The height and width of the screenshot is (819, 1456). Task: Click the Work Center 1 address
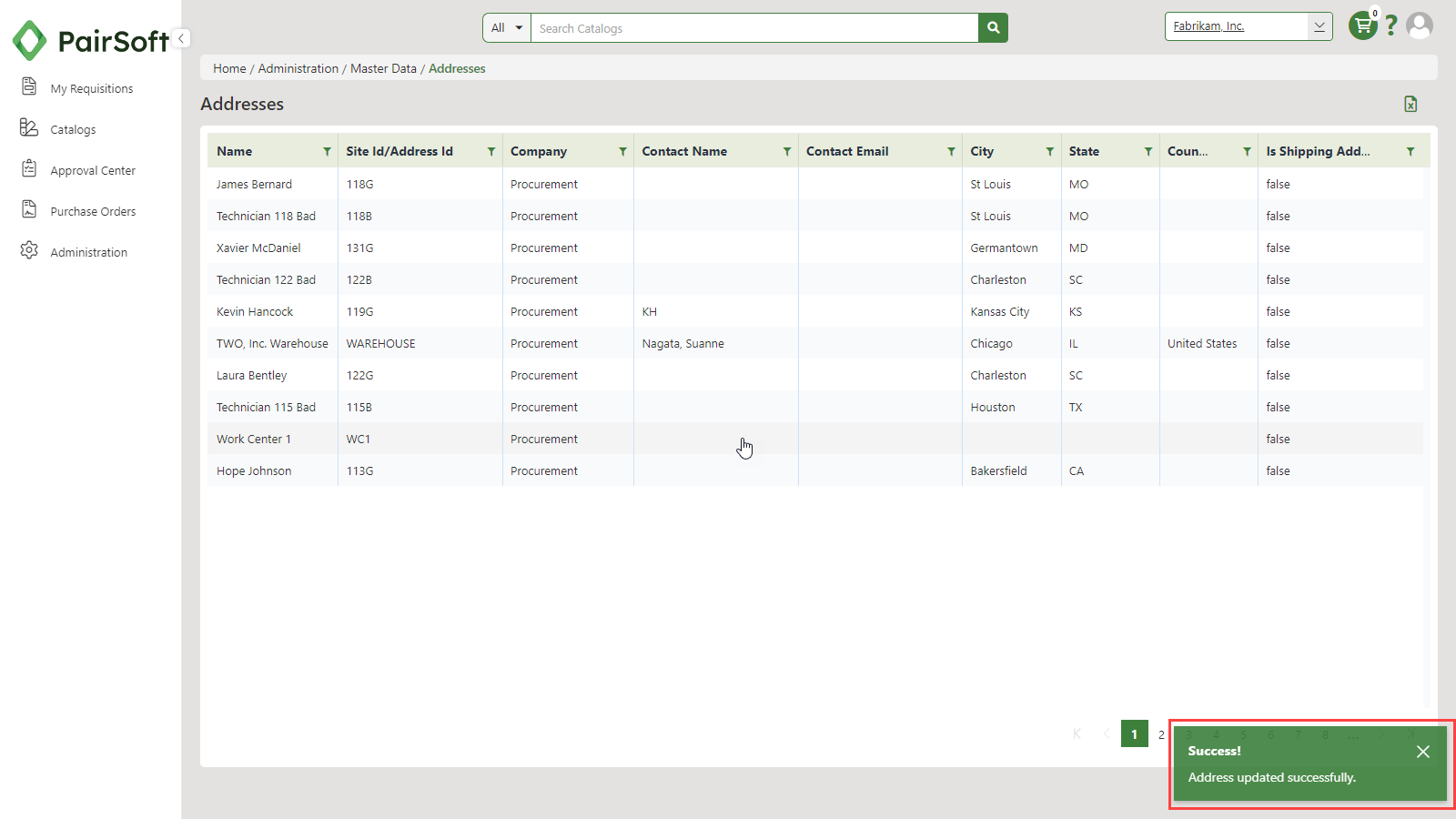[254, 439]
